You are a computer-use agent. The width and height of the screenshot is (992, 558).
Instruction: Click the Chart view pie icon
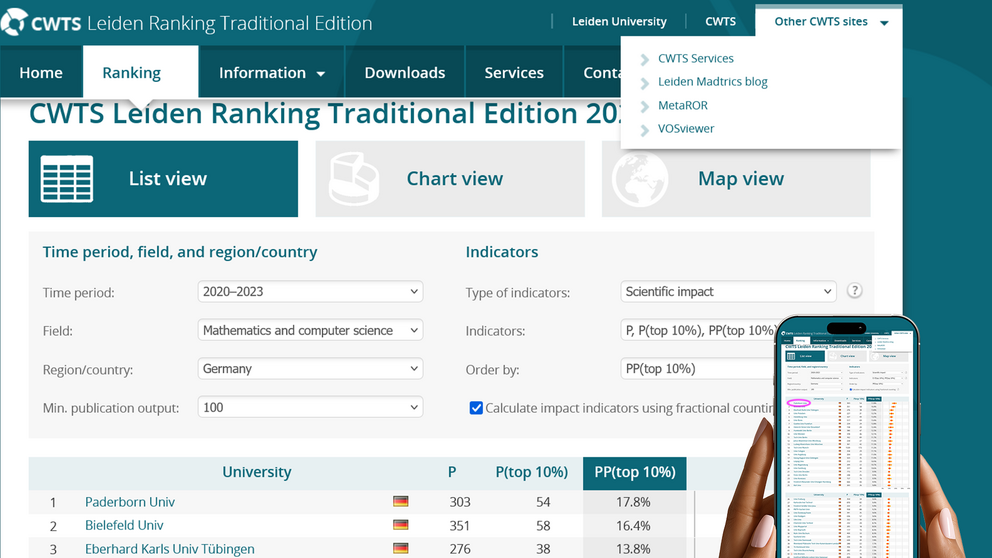click(354, 179)
